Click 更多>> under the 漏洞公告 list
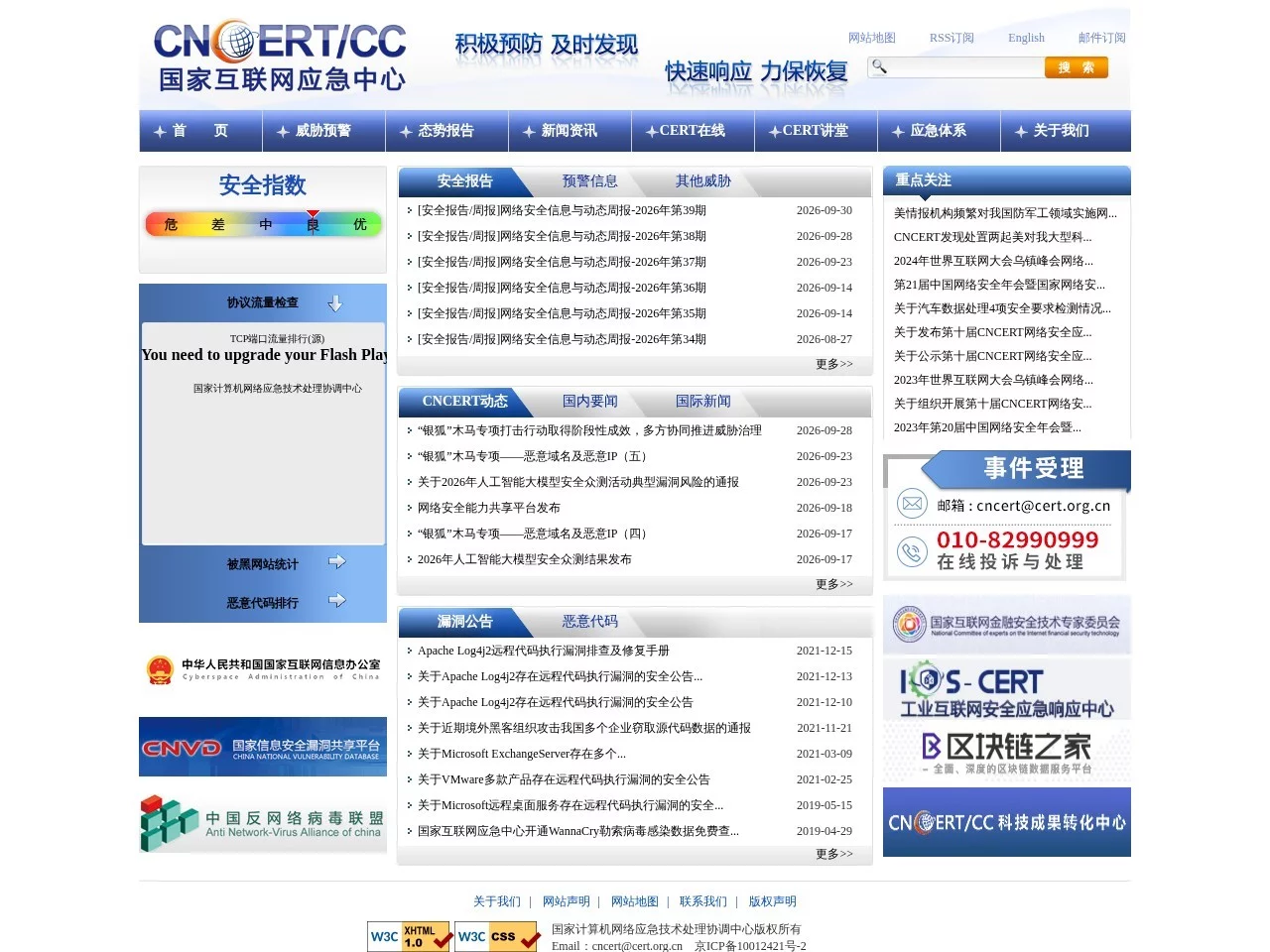Viewport: 1270px width, 952px height. [833, 855]
